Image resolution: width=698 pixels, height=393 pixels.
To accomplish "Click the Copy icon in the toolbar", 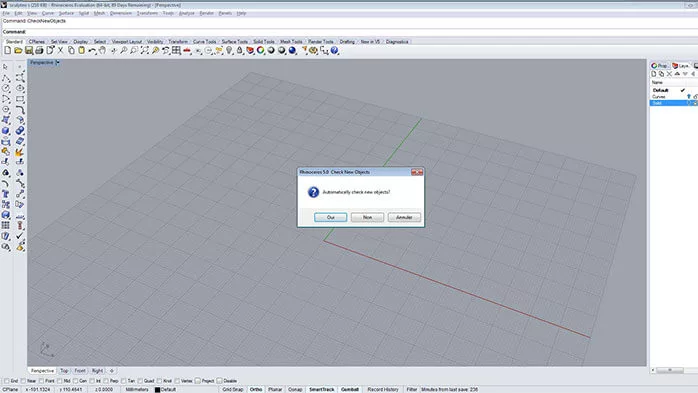I will [71, 51].
